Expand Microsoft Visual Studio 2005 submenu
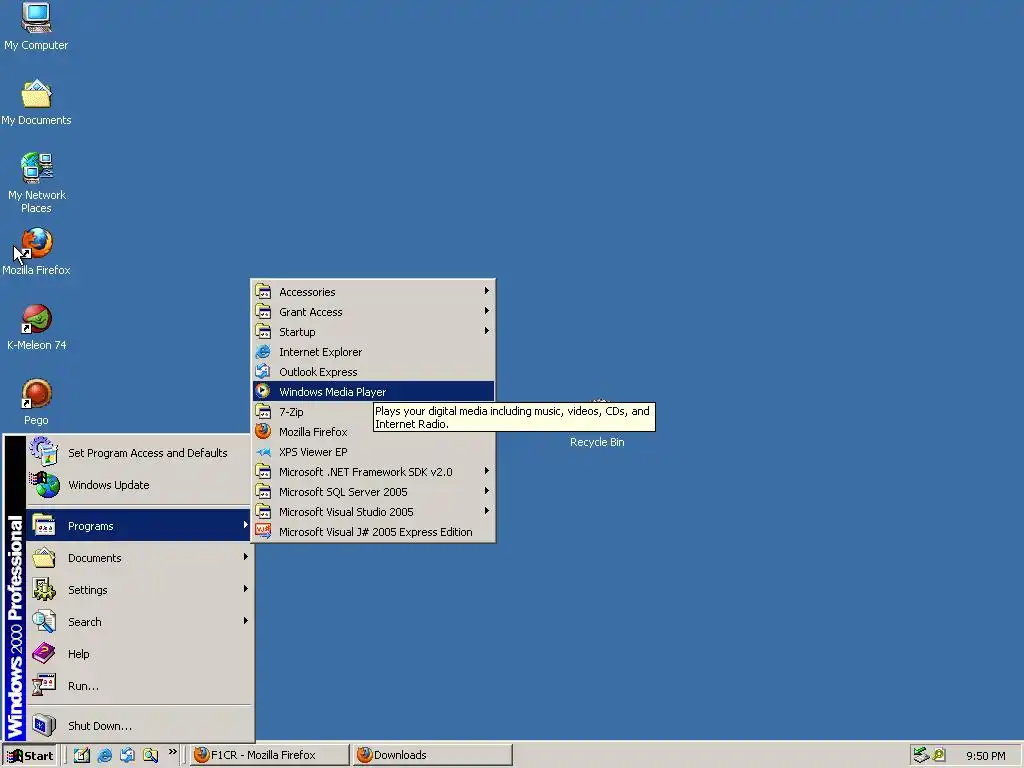1024x768 pixels. point(373,512)
